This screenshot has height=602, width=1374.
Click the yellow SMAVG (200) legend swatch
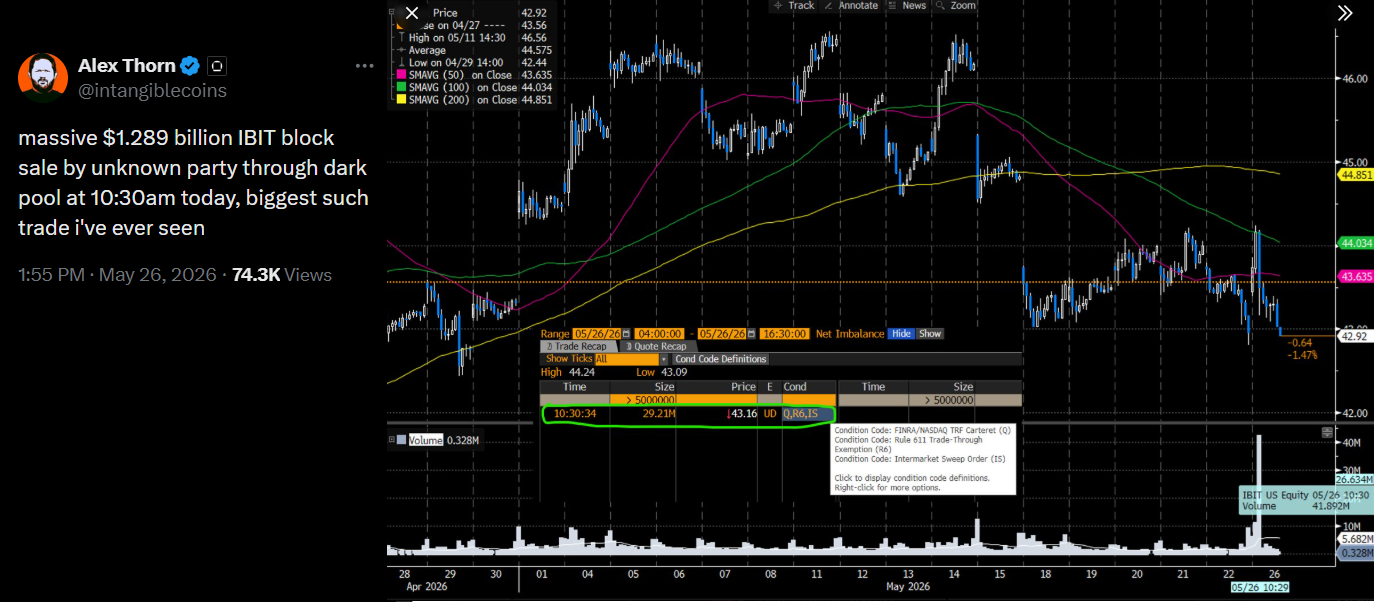(x=400, y=100)
